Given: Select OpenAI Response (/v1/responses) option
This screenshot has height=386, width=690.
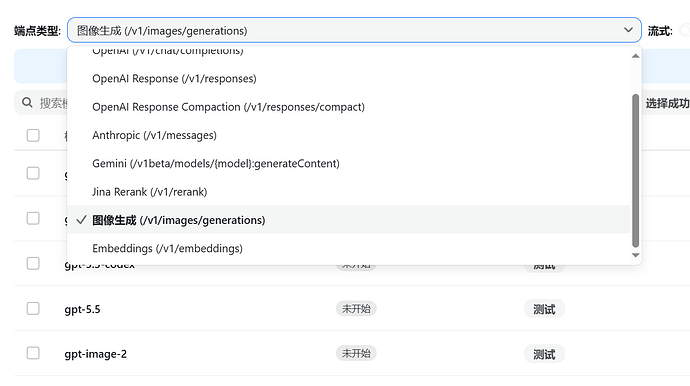Looking at the screenshot, I should pyautogui.click(x=348, y=79).
